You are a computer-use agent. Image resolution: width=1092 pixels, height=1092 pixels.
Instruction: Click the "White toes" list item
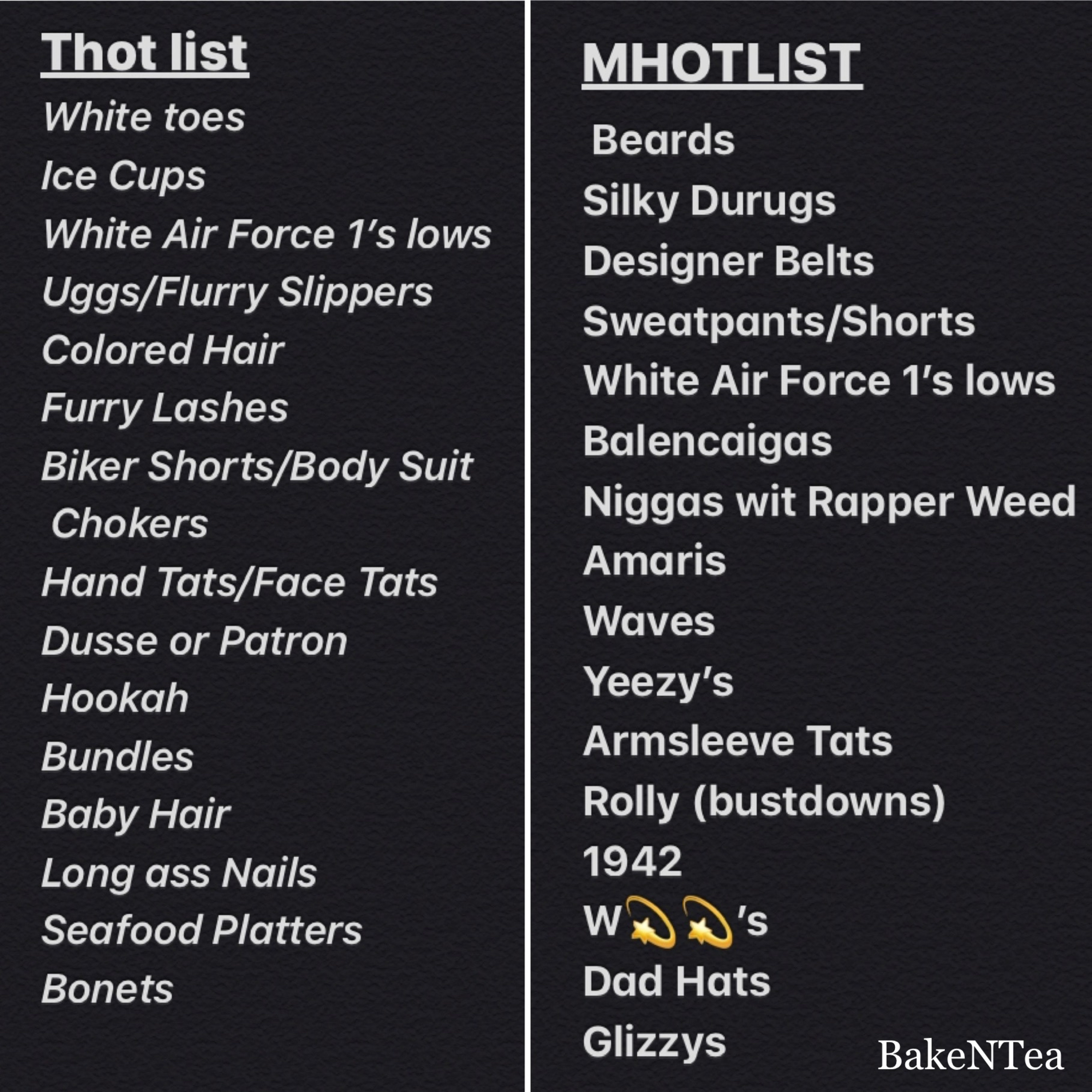click(144, 117)
